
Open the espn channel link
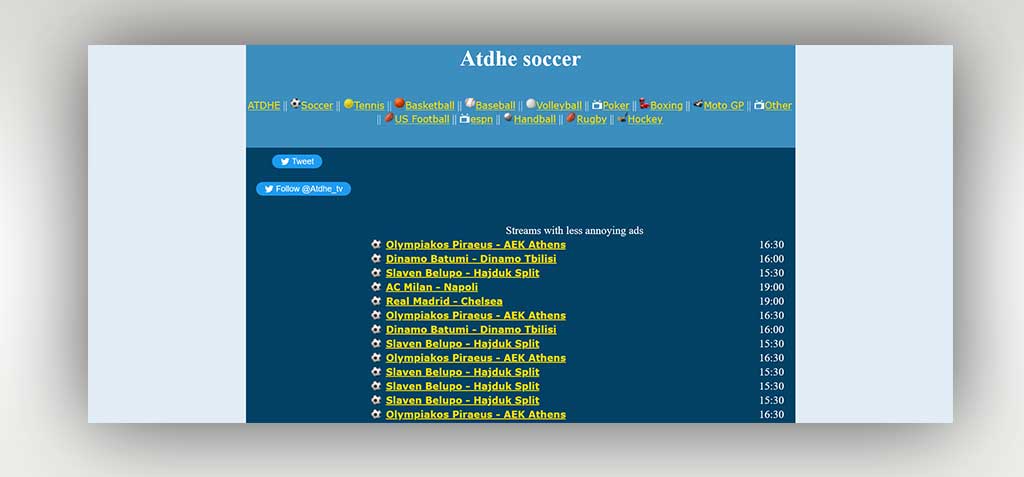pos(481,119)
